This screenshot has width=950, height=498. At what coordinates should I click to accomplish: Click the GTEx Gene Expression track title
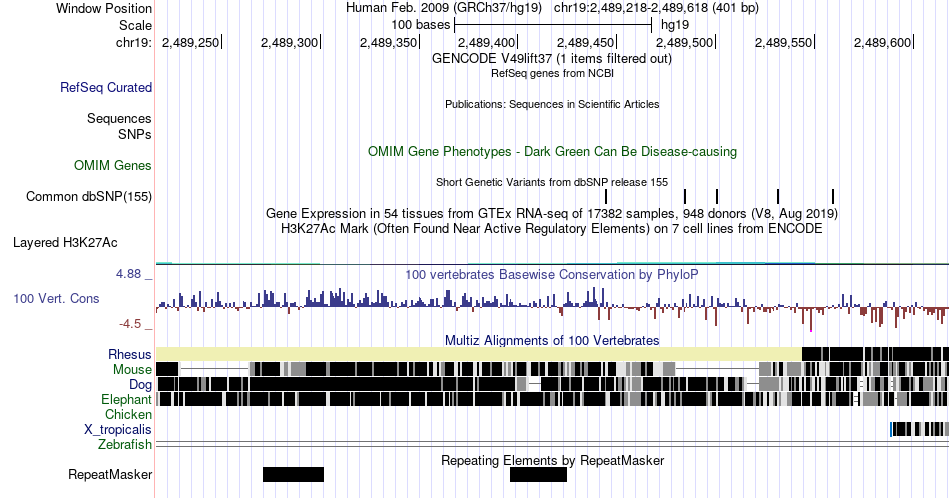coord(552,213)
